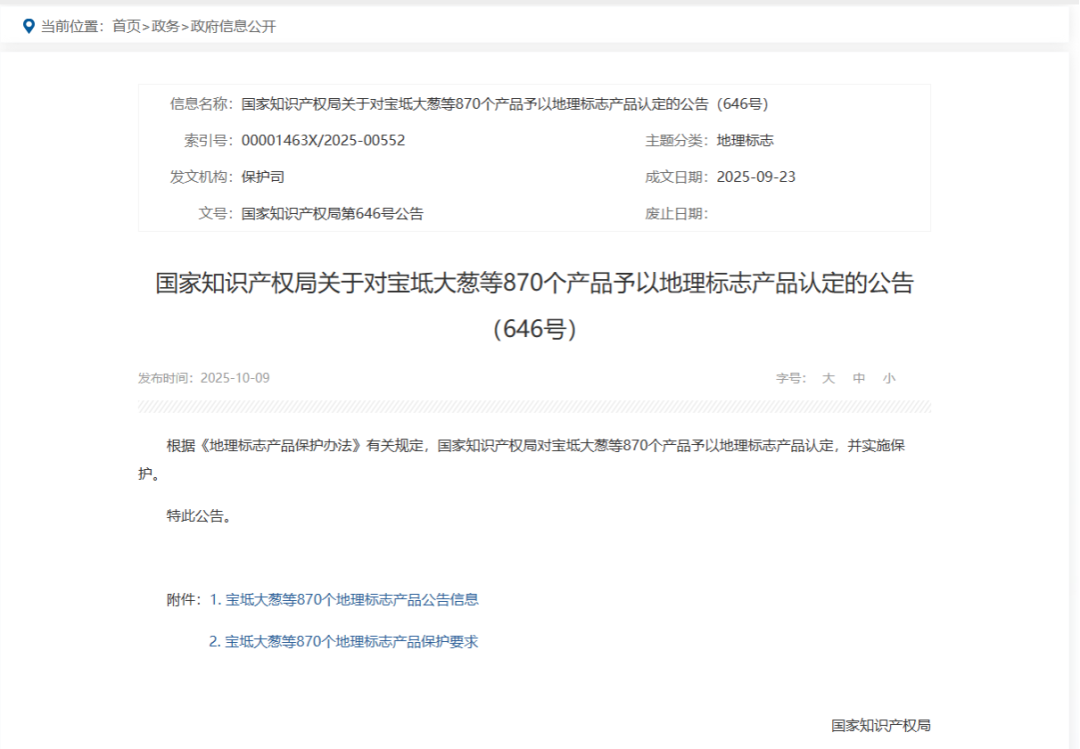1080x749 pixels.
Task: Set font size to 大
Action: (x=828, y=378)
